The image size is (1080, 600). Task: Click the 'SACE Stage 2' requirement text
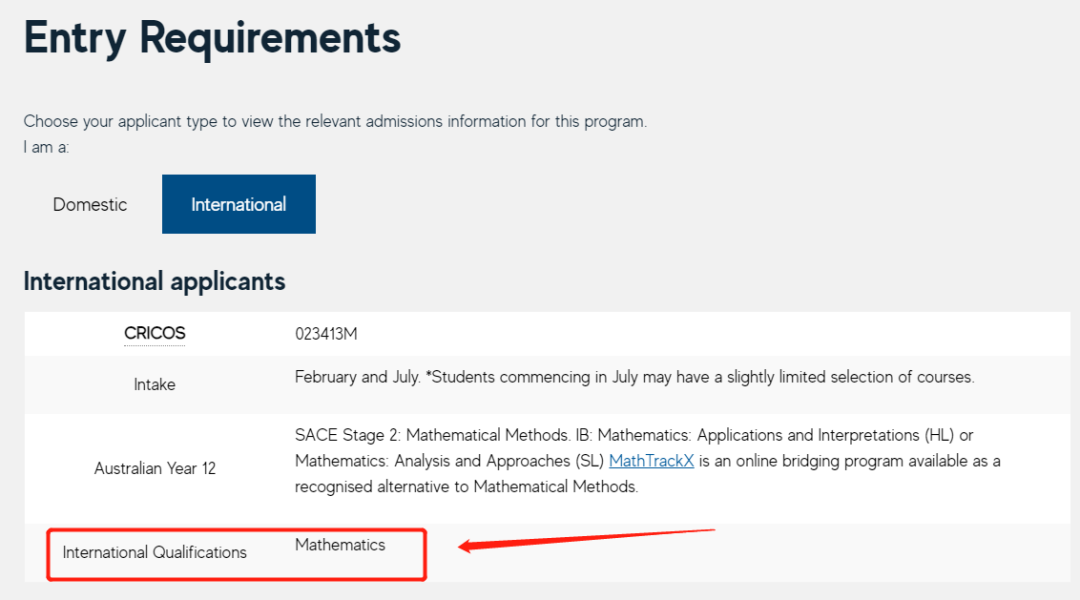347,435
